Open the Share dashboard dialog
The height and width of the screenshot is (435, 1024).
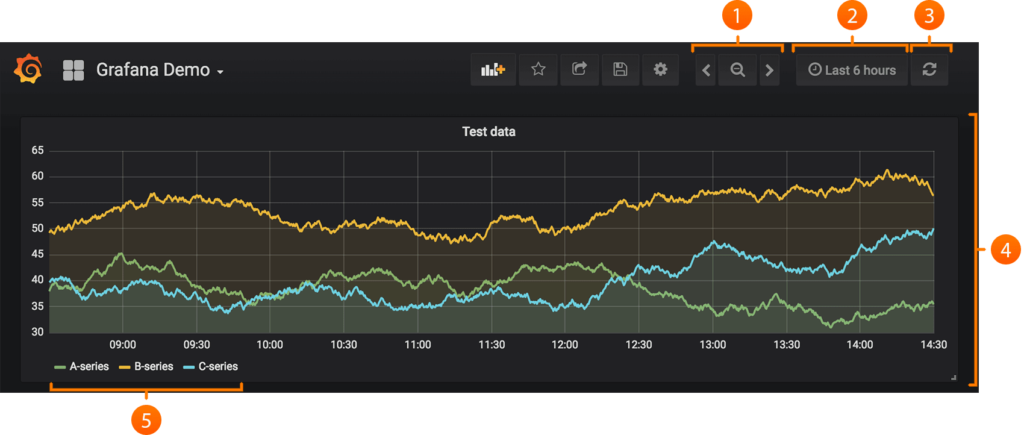click(x=579, y=70)
